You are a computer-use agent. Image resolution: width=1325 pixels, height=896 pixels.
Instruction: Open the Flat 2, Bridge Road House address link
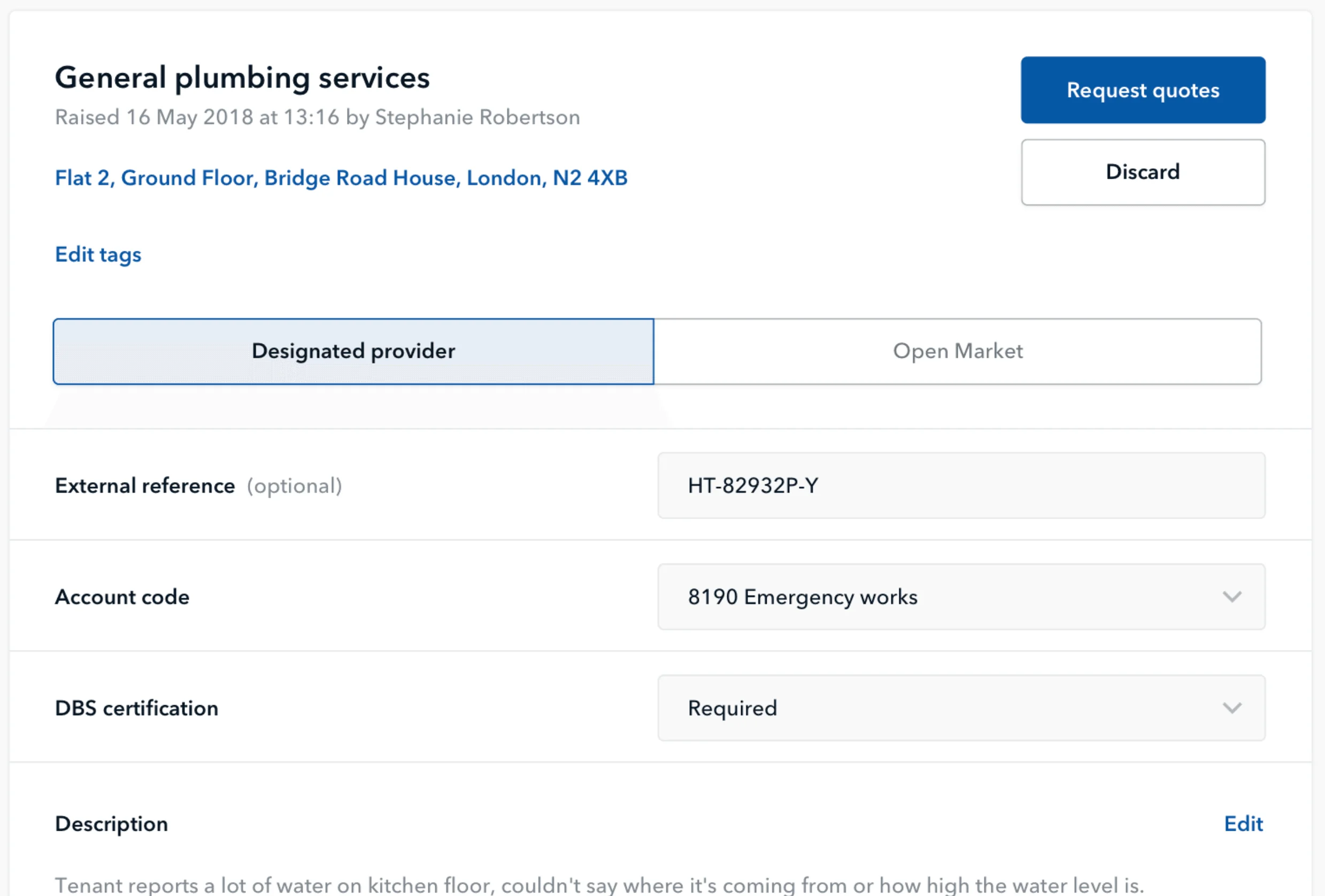point(341,178)
